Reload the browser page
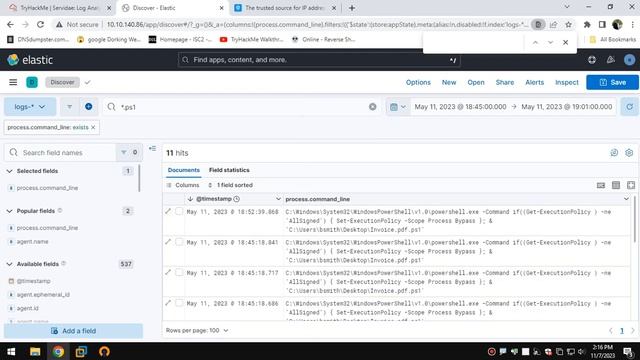This screenshot has width=640, height=360. coord(40,24)
